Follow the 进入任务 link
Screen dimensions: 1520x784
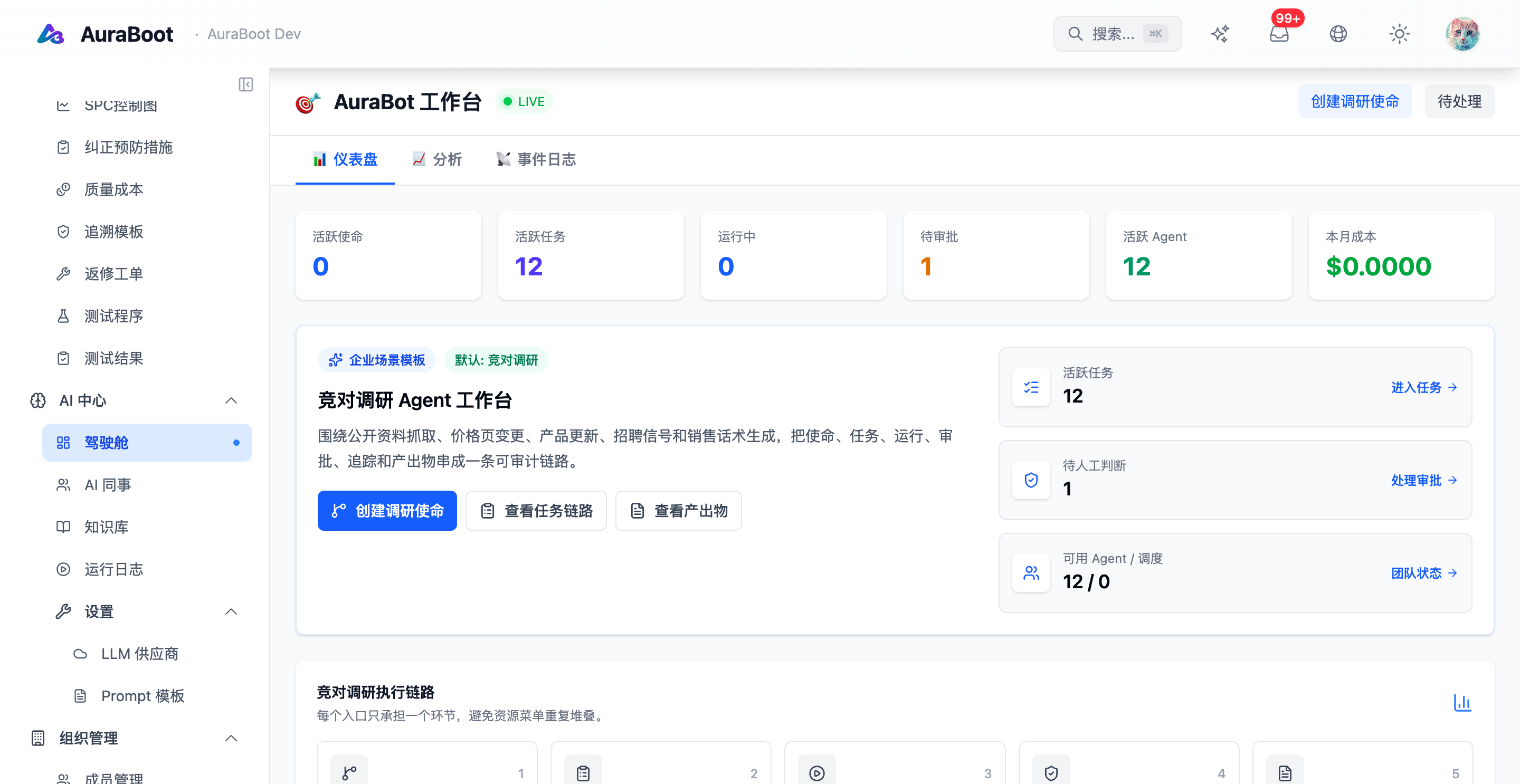point(1424,388)
